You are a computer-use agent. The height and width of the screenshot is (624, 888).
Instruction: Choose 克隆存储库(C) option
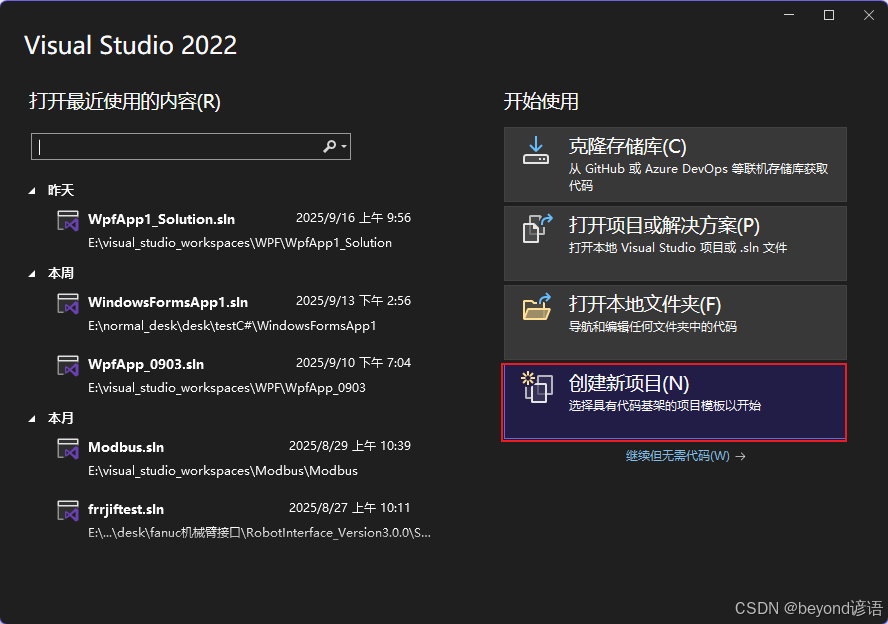point(675,164)
